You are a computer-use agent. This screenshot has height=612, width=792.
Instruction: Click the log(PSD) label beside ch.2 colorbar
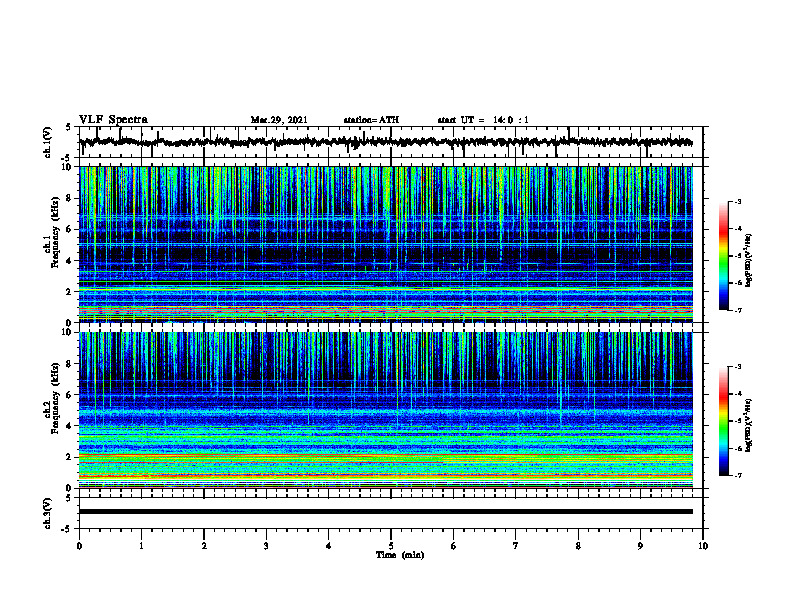coord(749,426)
